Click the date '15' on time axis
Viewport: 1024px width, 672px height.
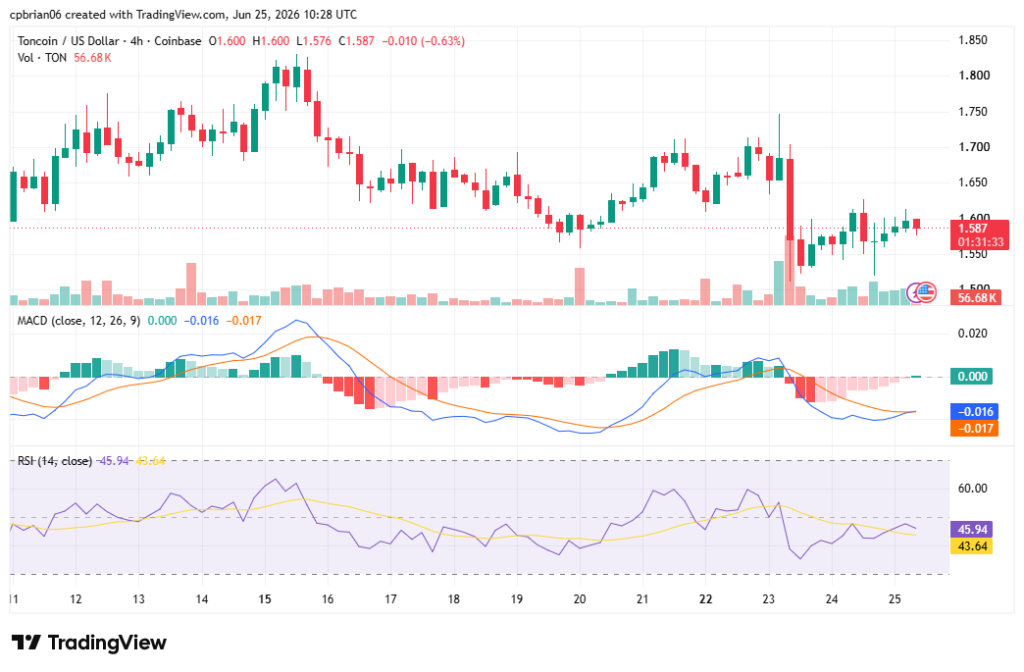pyautogui.click(x=264, y=600)
